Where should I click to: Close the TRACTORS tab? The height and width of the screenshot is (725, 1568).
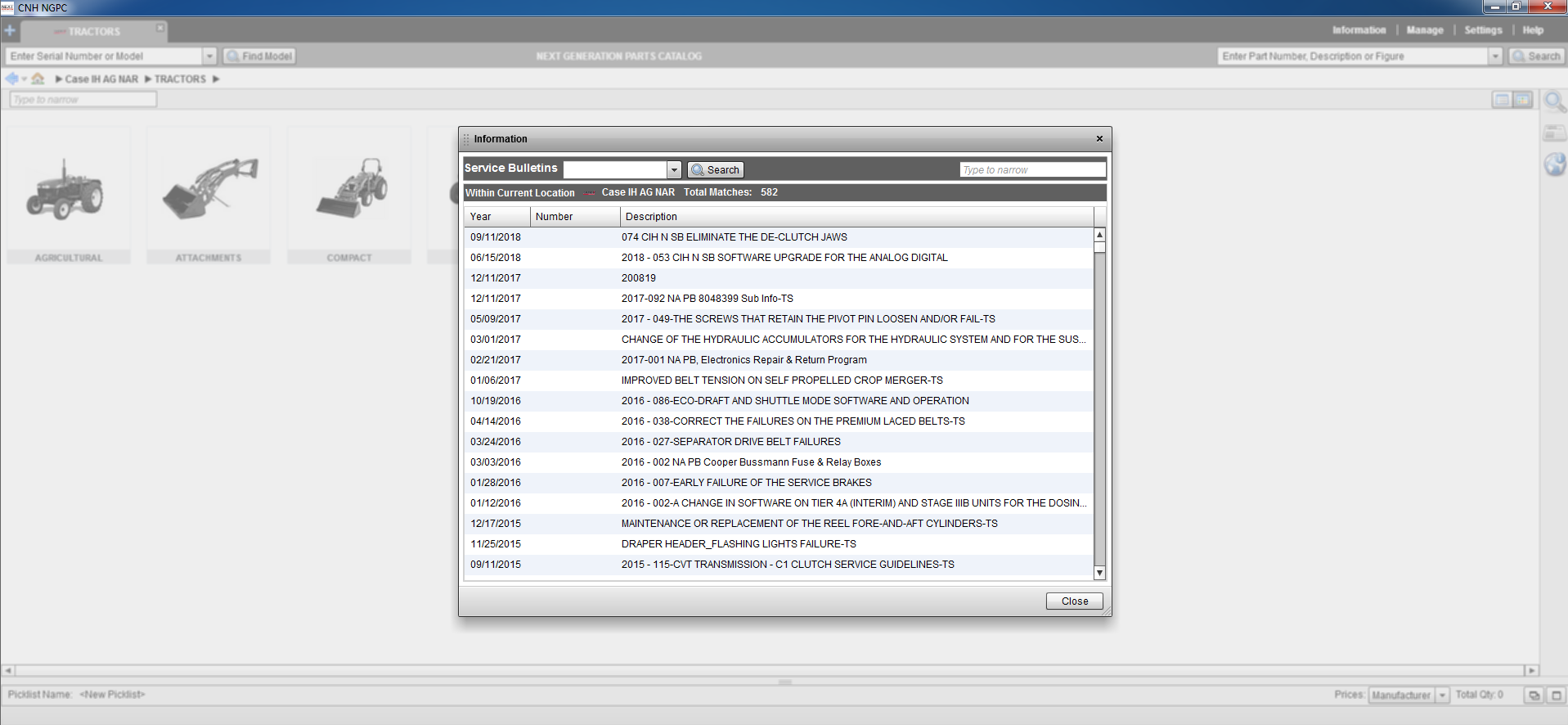[160, 28]
